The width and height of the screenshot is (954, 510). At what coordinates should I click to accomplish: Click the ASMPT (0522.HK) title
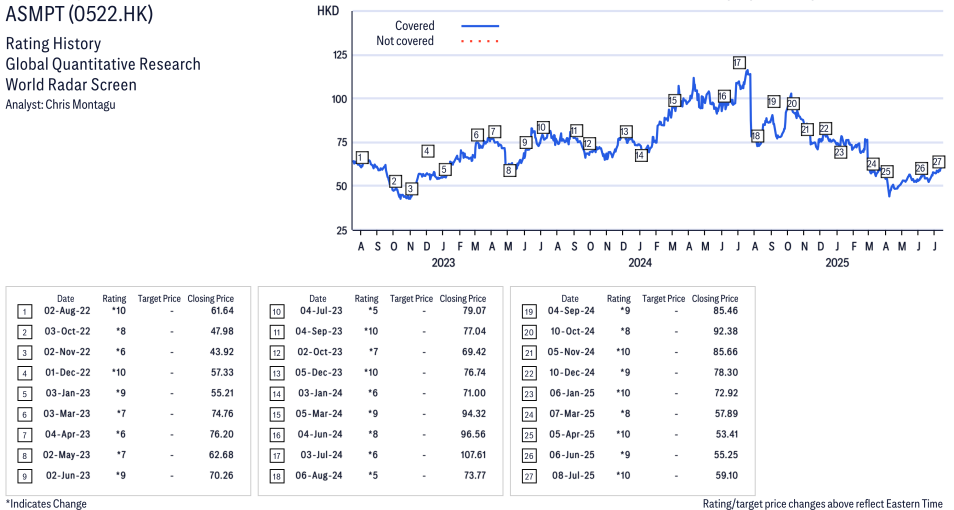tap(79, 14)
